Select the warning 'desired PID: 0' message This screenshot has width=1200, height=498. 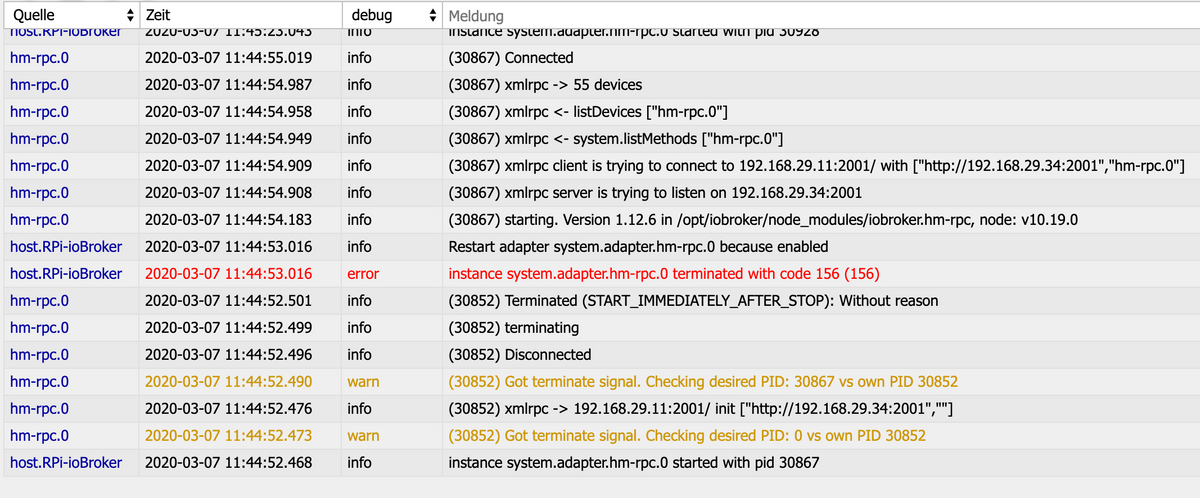[687, 436]
